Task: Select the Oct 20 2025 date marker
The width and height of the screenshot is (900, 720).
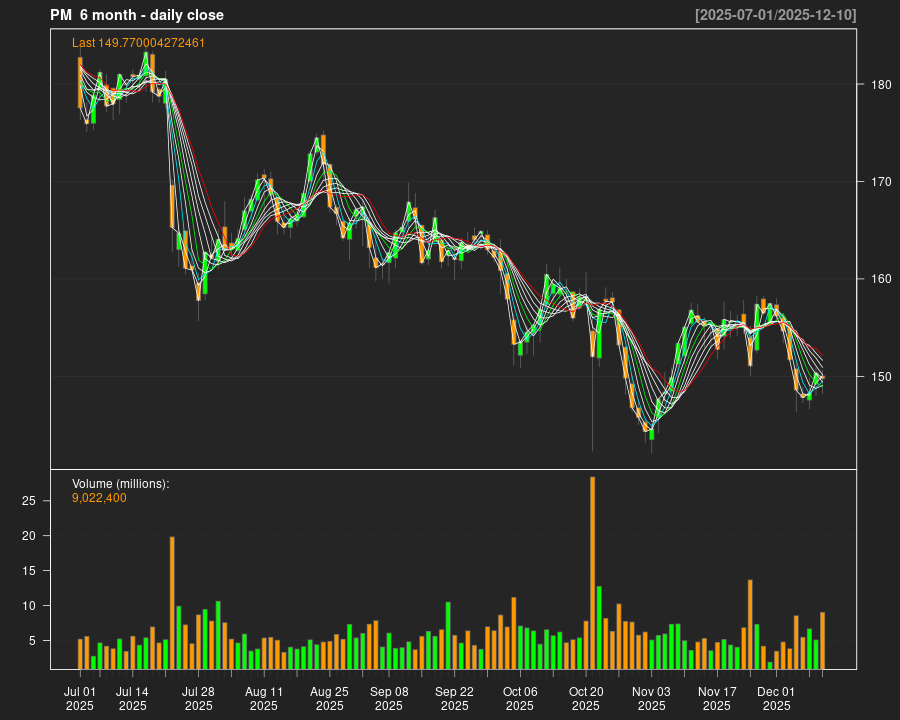Action: [x=586, y=698]
